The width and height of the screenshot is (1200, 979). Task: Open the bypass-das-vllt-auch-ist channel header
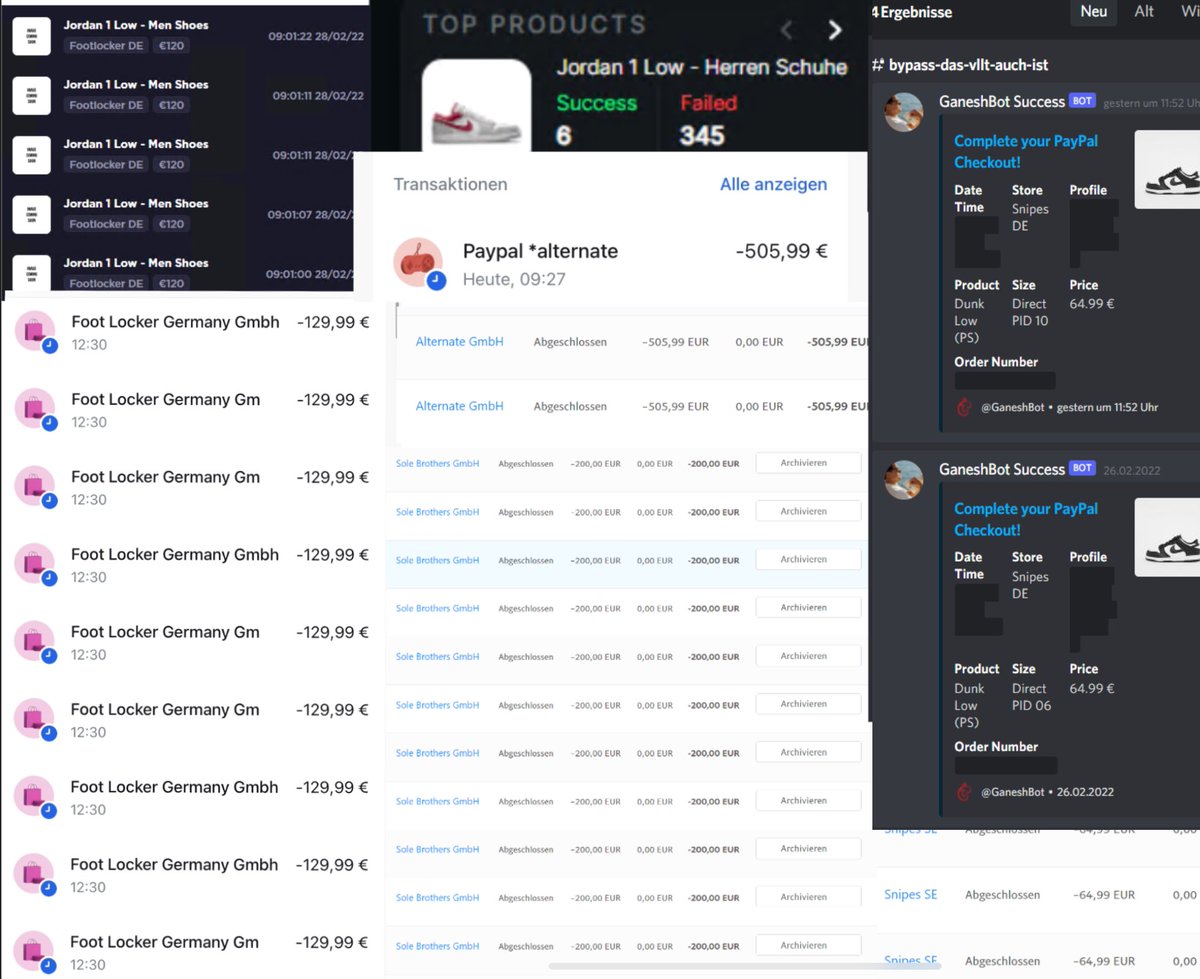click(x=959, y=64)
